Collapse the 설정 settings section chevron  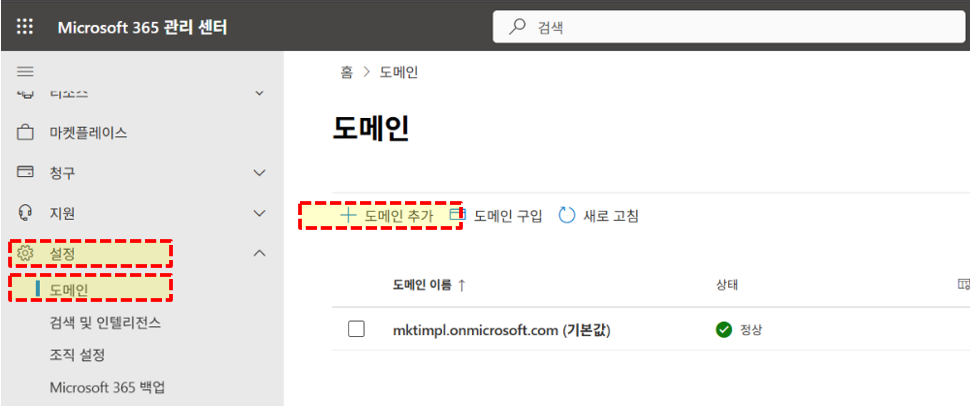pyautogui.click(x=260, y=253)
